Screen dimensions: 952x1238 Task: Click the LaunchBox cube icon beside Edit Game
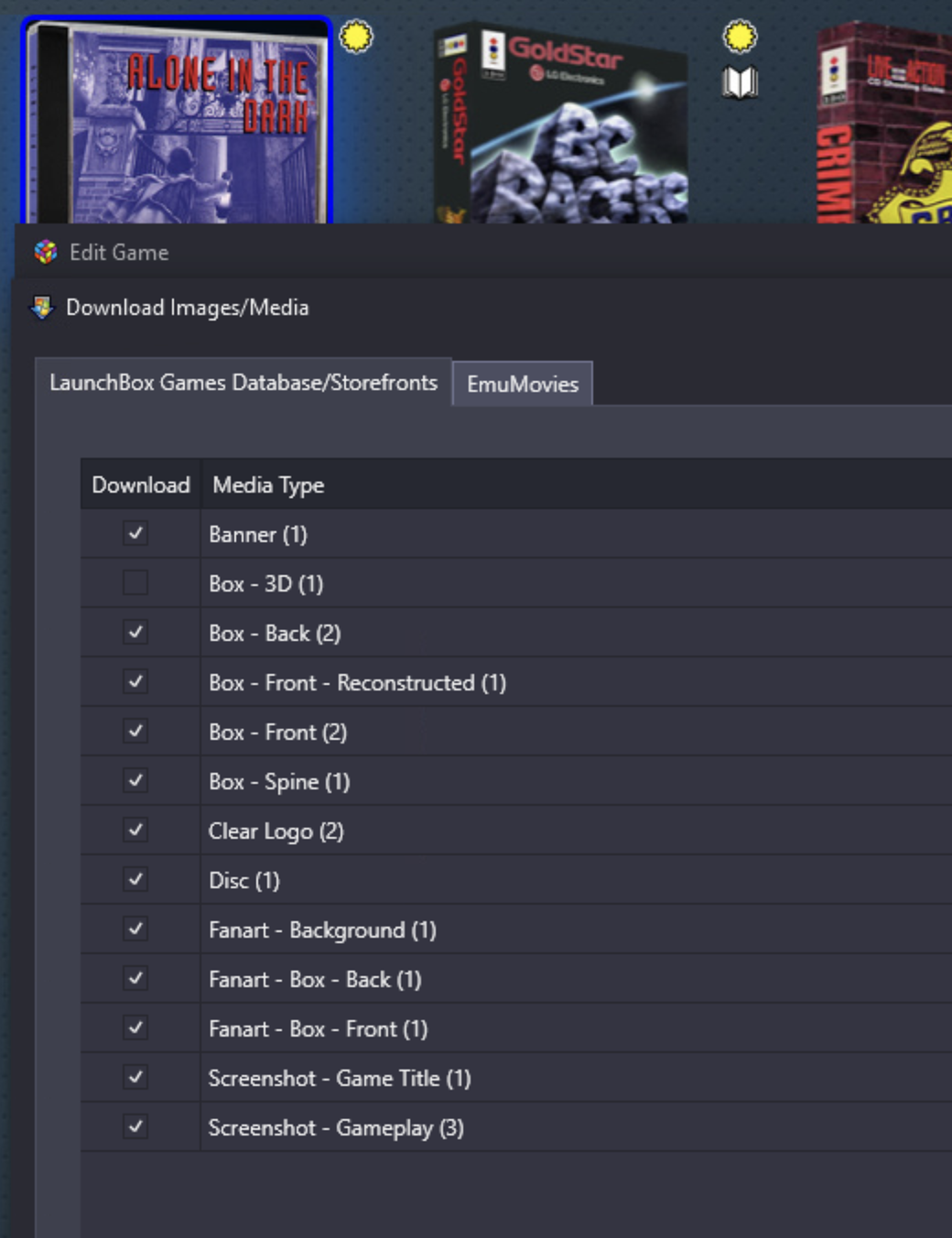click(45, 252)
